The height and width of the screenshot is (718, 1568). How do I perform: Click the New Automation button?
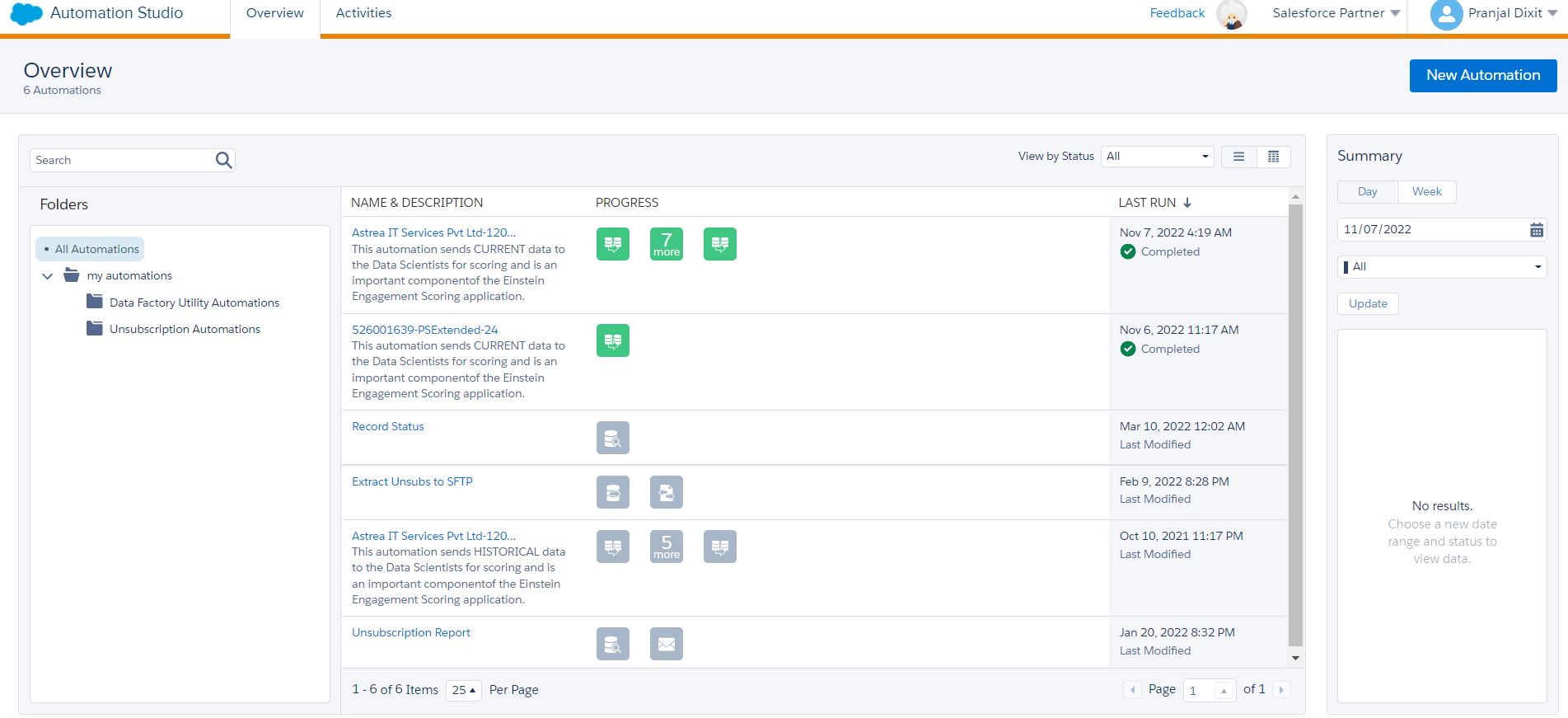pyautogui.click(x=1483, y=75)
